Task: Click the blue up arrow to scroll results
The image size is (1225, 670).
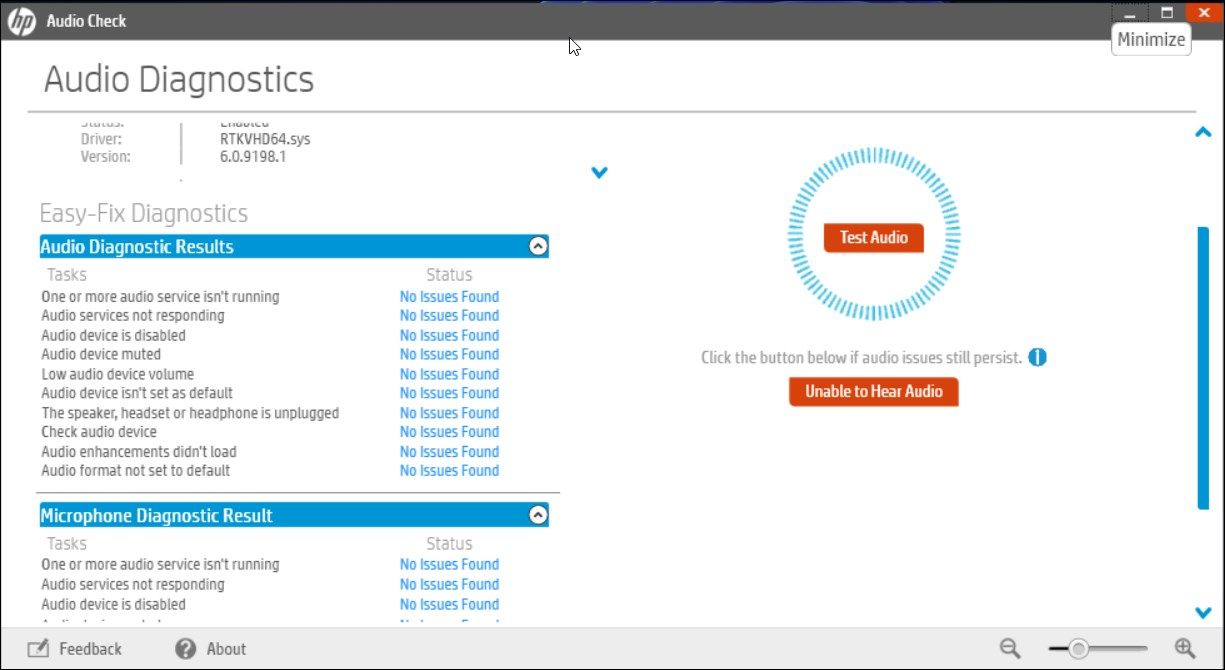Action: coord(1203,132)
